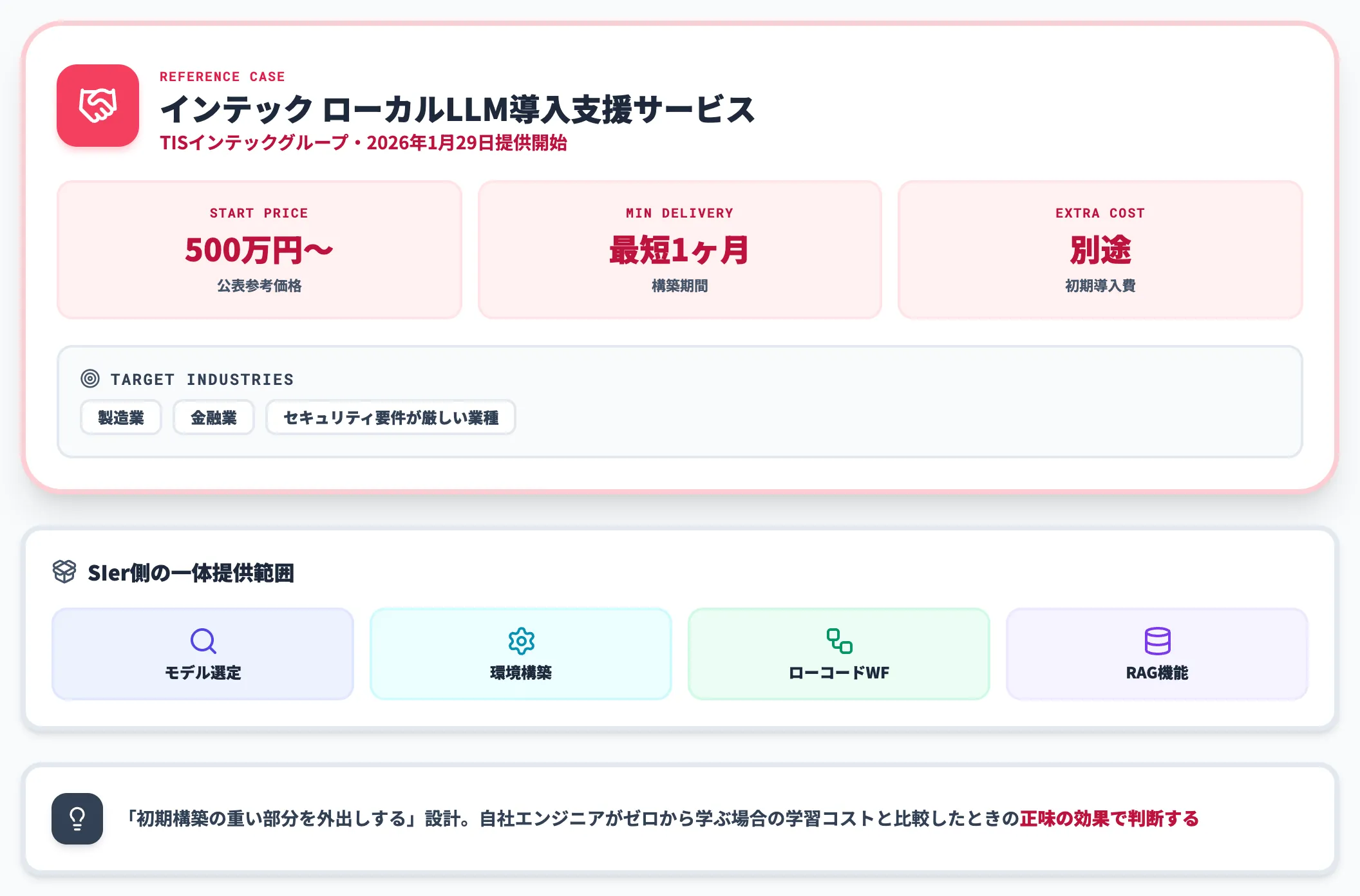Viewport: 1360px width, 896px height.
Task: Click the 最短1ヶ月 delivery value
Action: [680, 250]
